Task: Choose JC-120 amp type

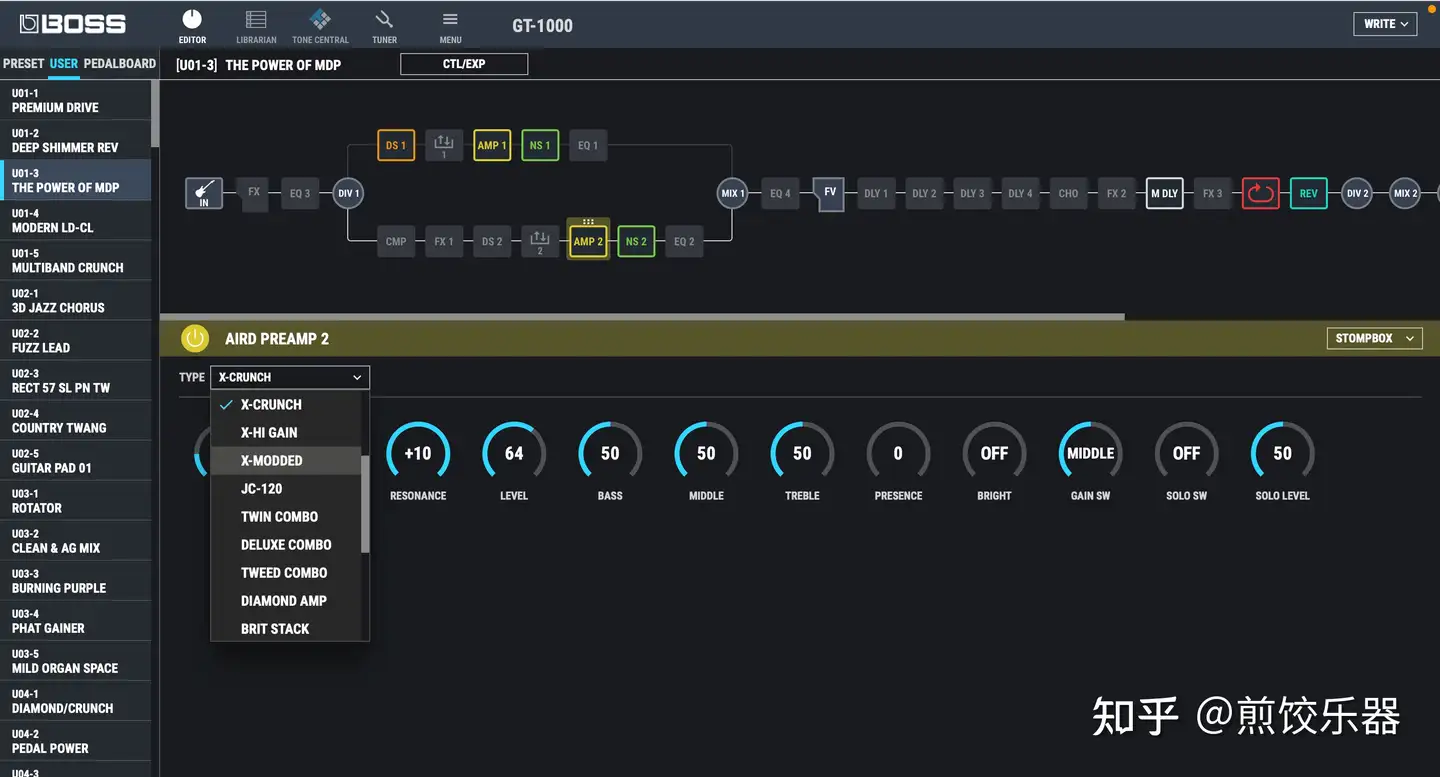Action: [286, 489]
